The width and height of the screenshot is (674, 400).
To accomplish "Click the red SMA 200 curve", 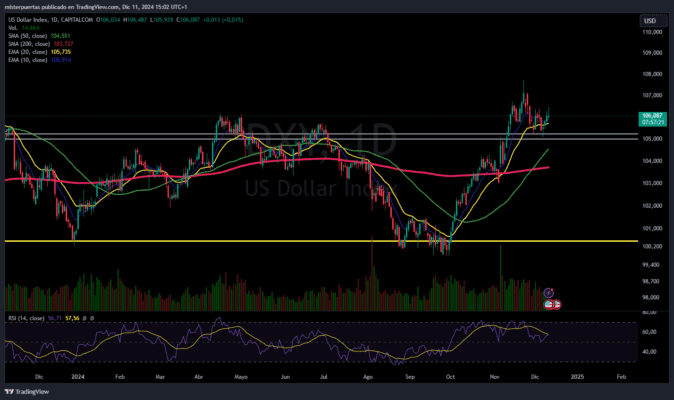I will coord(300,158).
